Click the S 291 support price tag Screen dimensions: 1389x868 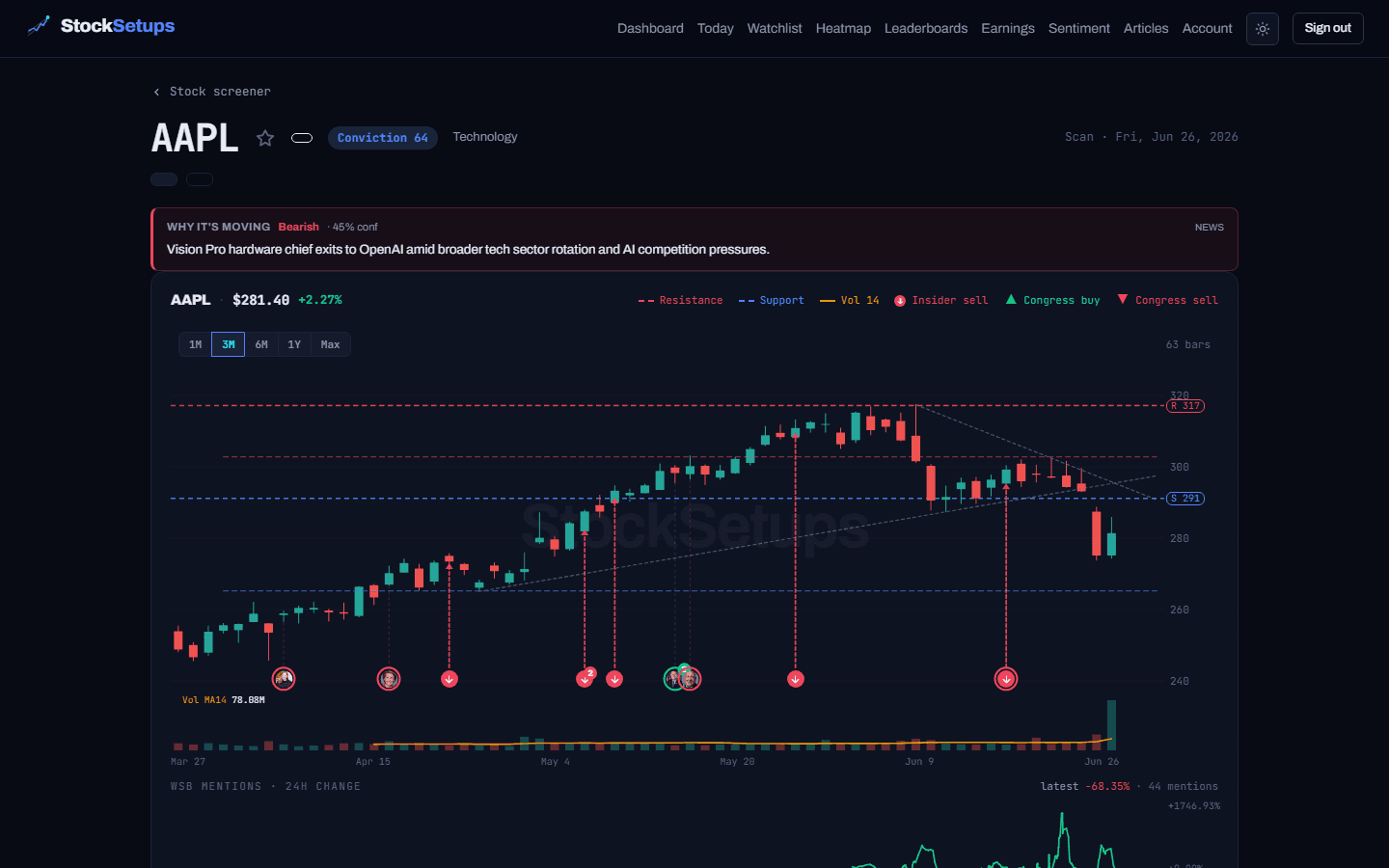1185,499
